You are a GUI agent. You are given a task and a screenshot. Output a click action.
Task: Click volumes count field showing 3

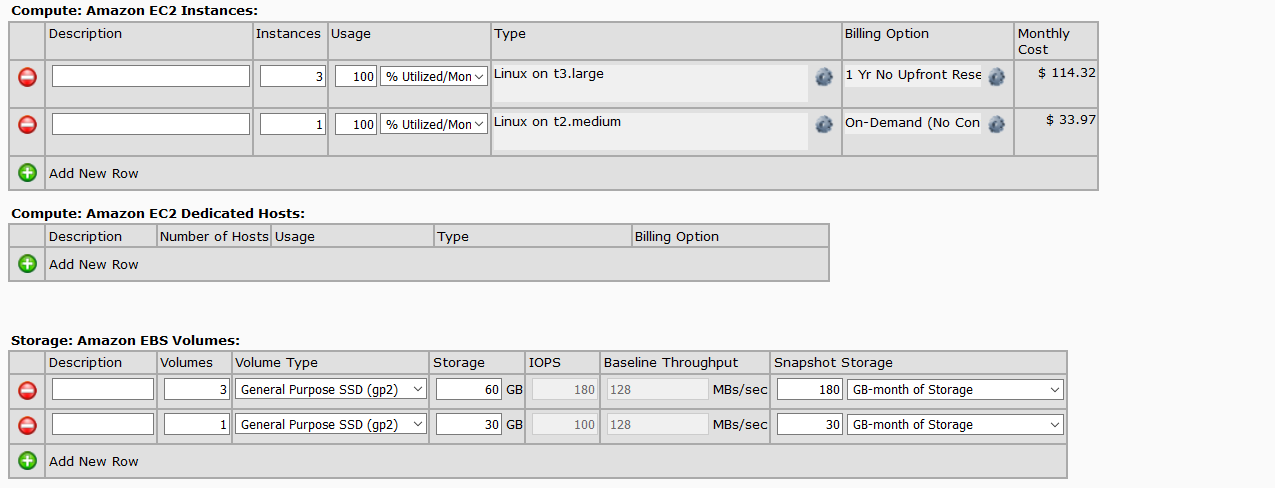197,389
